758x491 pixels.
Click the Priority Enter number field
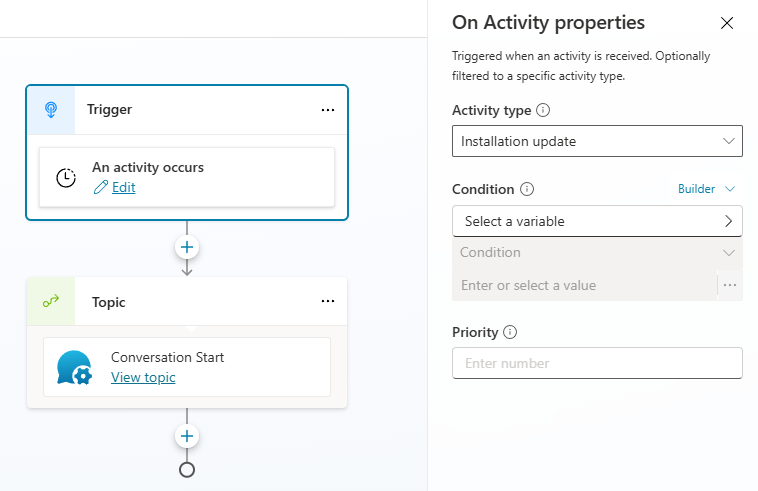[x=597, y=363]
